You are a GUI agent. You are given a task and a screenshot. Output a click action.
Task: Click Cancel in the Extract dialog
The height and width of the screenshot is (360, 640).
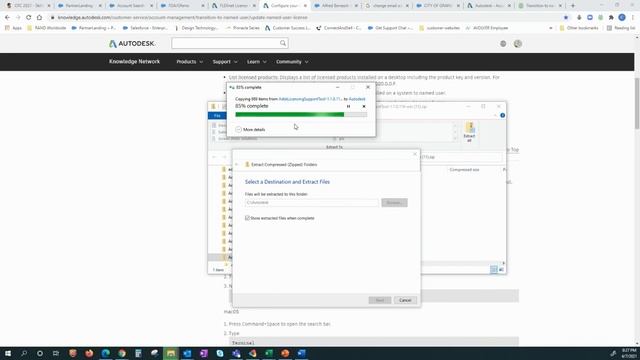click(405, 300)
